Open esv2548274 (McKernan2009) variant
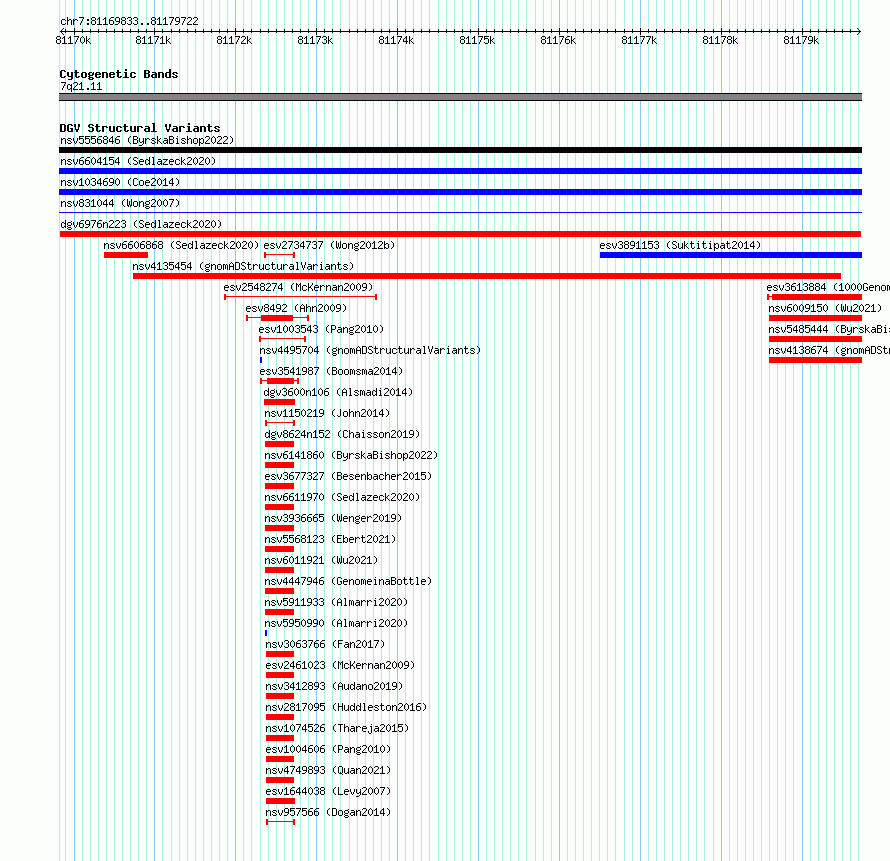Image resolution: width=890 pixels, height=861 pixels. click(298, 287)
